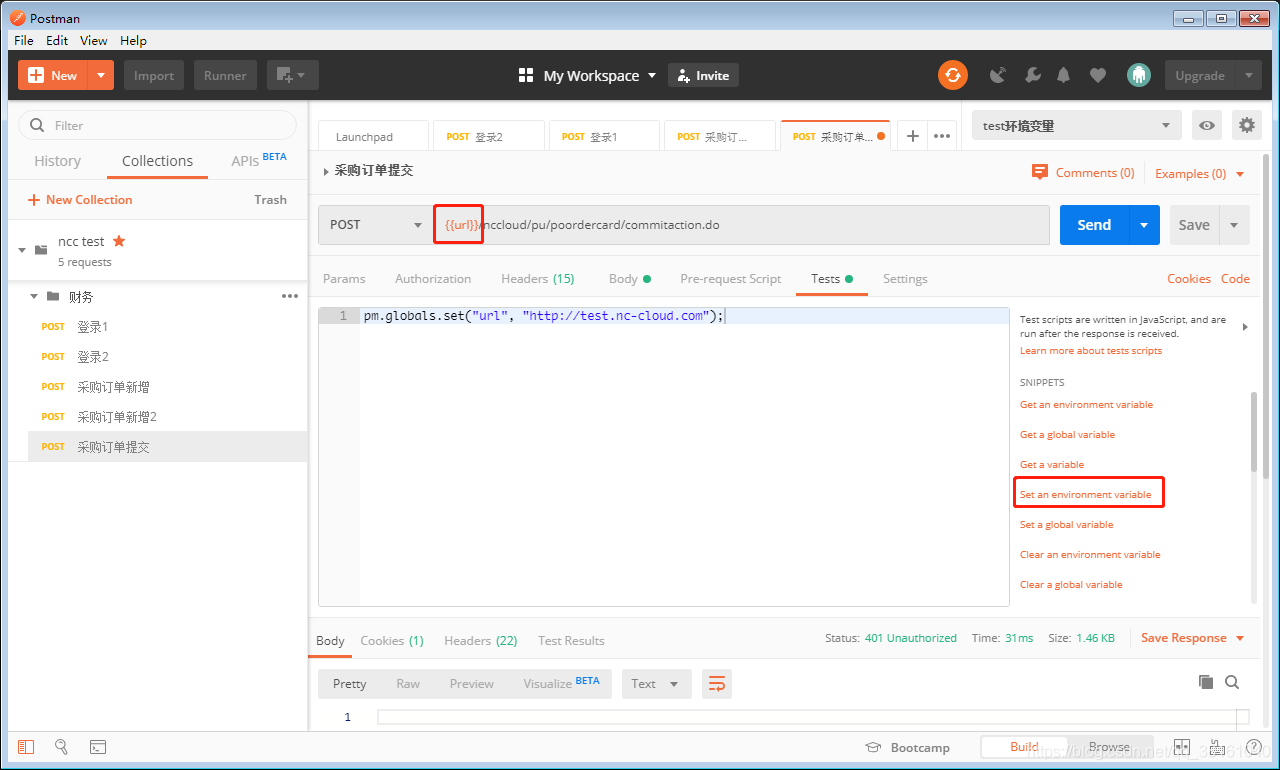1280x770 pixels.
Task: Expand Send button dropdown arrow
Action: pyautogui.click(x=1144, y=225)
